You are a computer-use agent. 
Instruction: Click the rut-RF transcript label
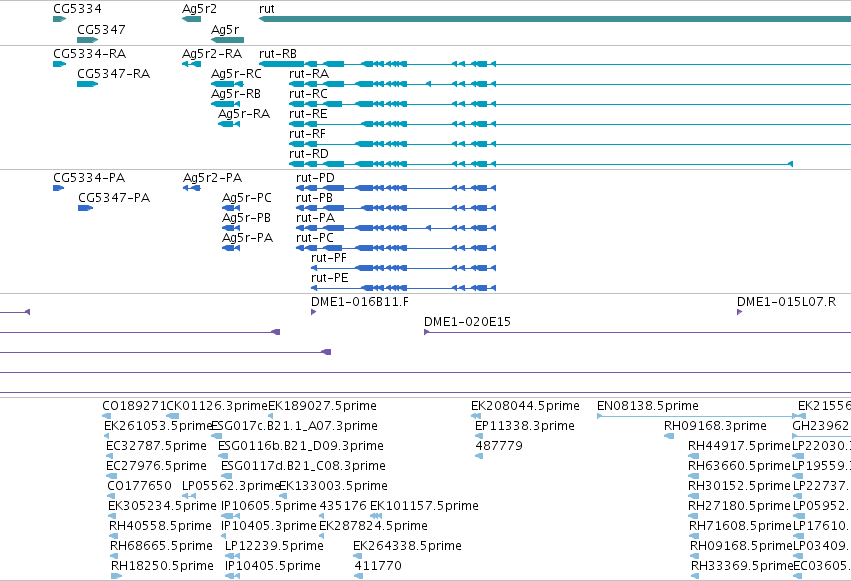click(x=307, y=134)
